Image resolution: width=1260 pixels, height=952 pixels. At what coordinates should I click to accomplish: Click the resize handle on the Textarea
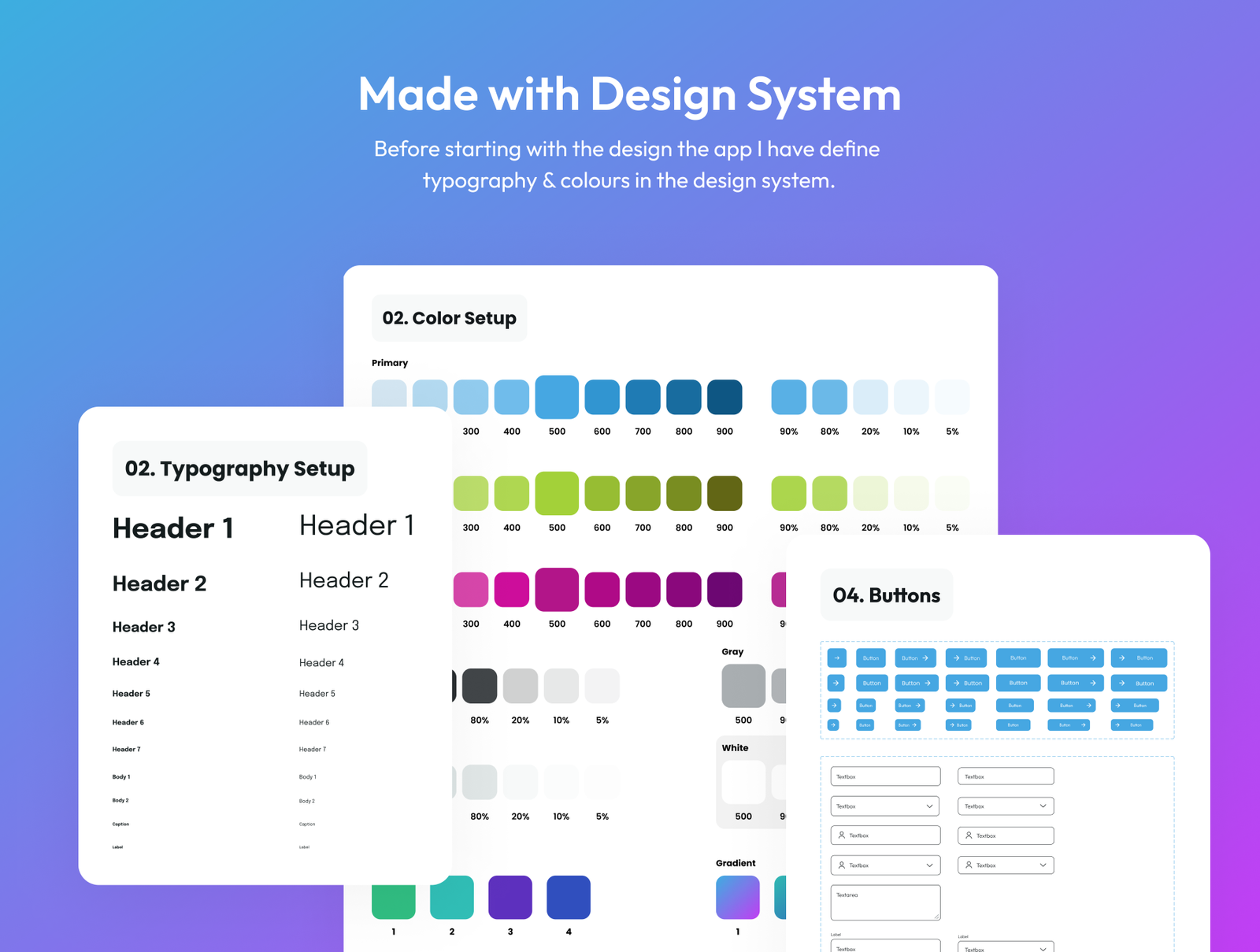tap(936, 916)
